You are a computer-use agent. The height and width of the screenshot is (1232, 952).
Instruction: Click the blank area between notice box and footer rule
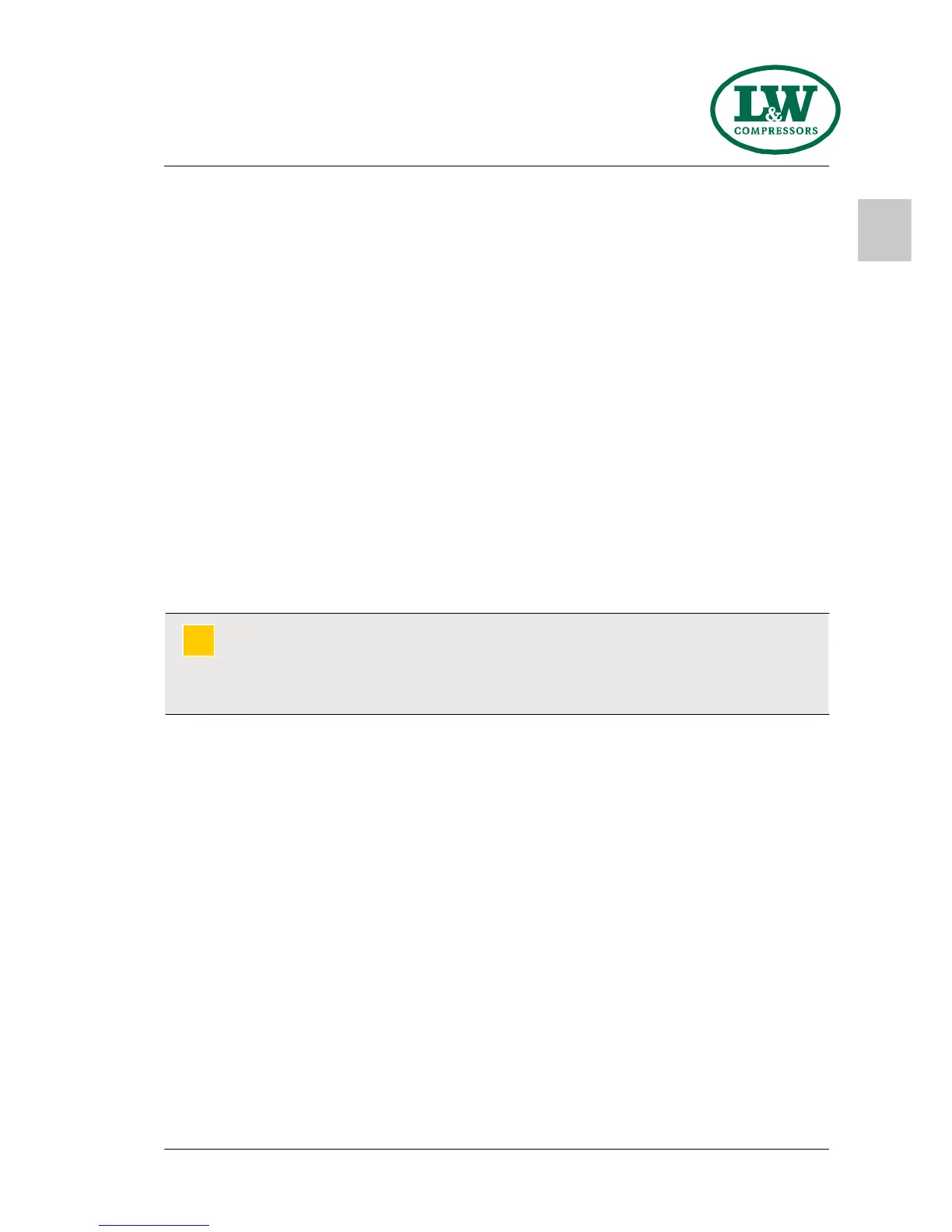coord(496,933)
